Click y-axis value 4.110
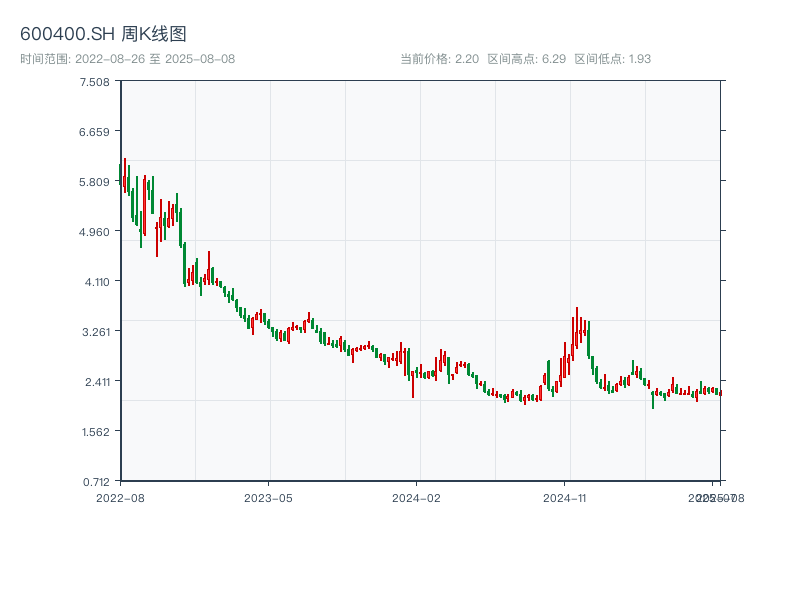This screenshot has width=800, height=600. [x=97, y=282]
